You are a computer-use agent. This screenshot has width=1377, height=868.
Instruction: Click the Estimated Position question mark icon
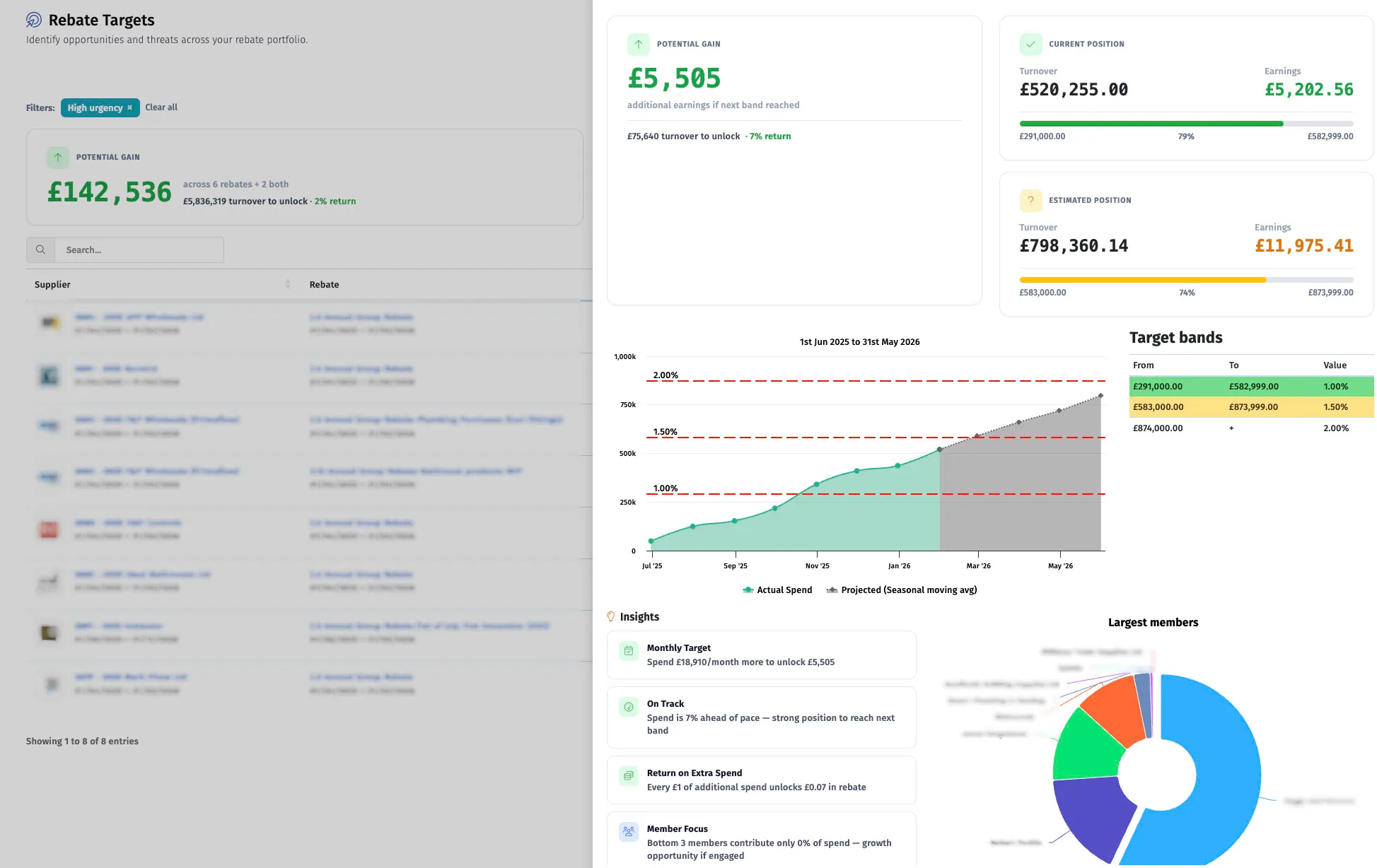1030,200
